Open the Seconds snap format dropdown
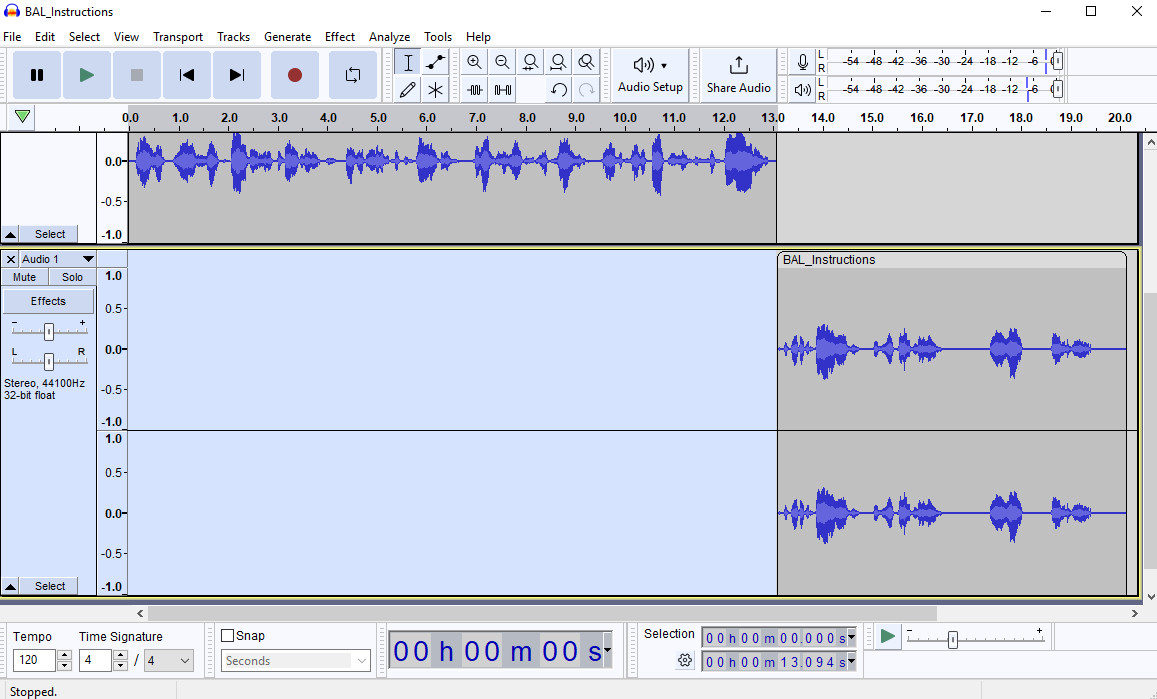1157x699 pixels. point(295,660)
